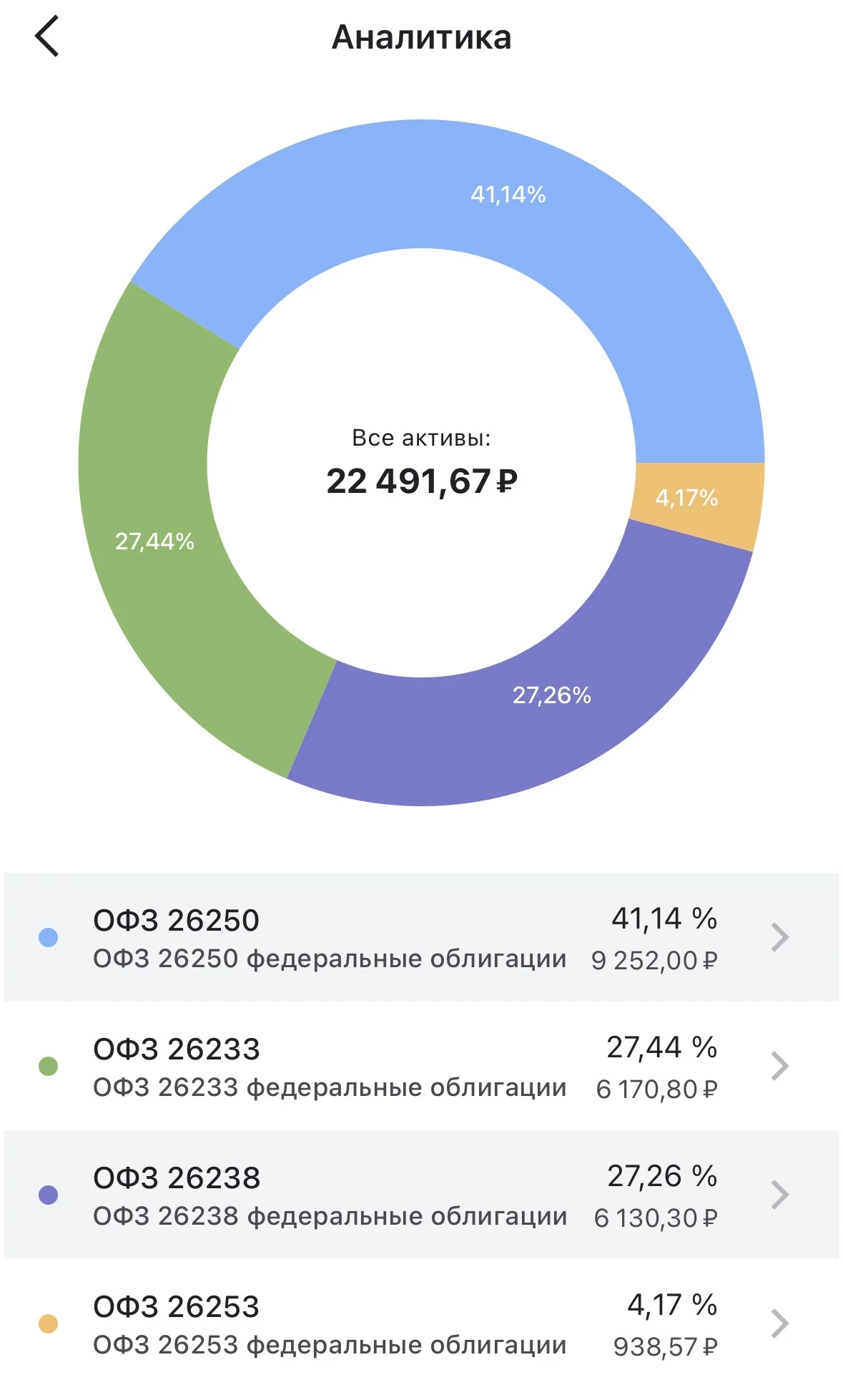Tap the purple dot beside ОФЗ 26238
The width and height of the screenshot is (843, 1400).
(x=48, y=1195)
